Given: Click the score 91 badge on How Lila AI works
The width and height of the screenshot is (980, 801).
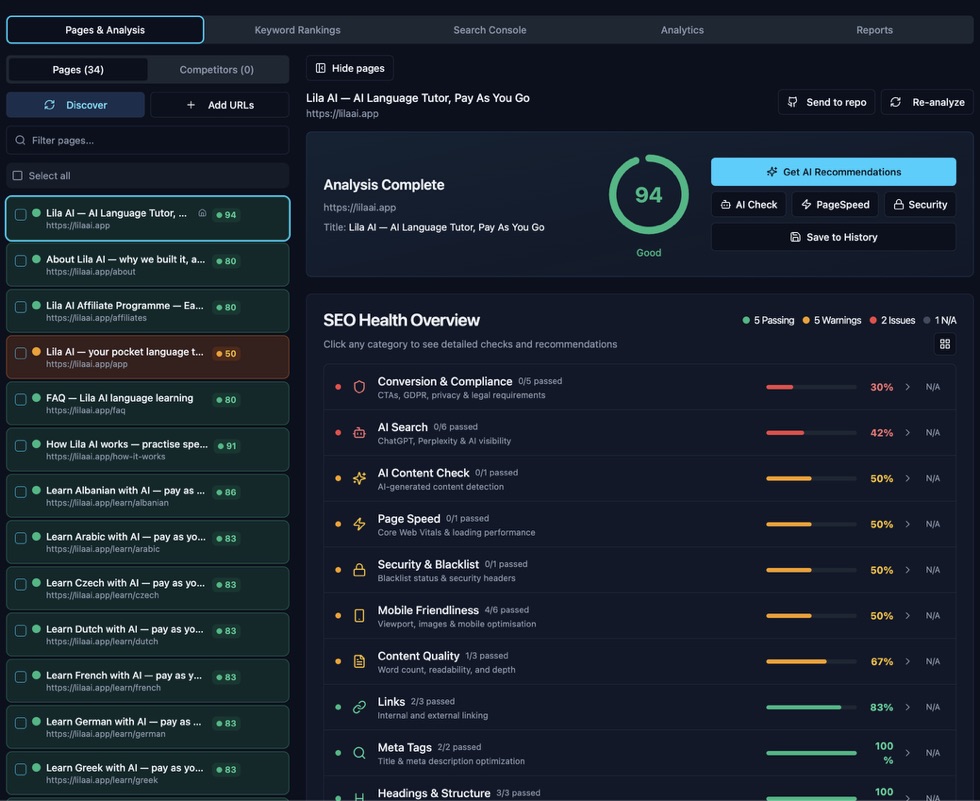Looking at the screenshot, I should pos(226,446).
